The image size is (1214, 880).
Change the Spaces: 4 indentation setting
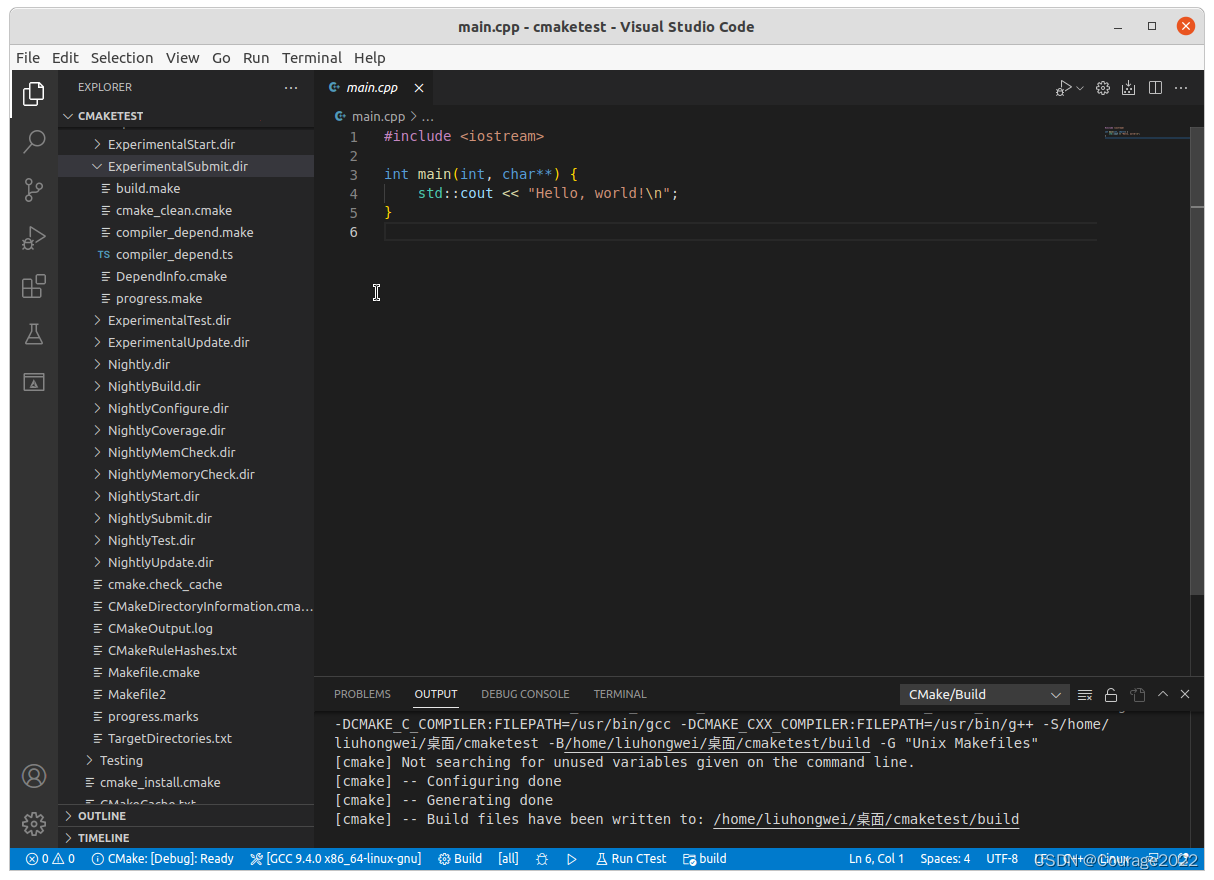[945, 859]
